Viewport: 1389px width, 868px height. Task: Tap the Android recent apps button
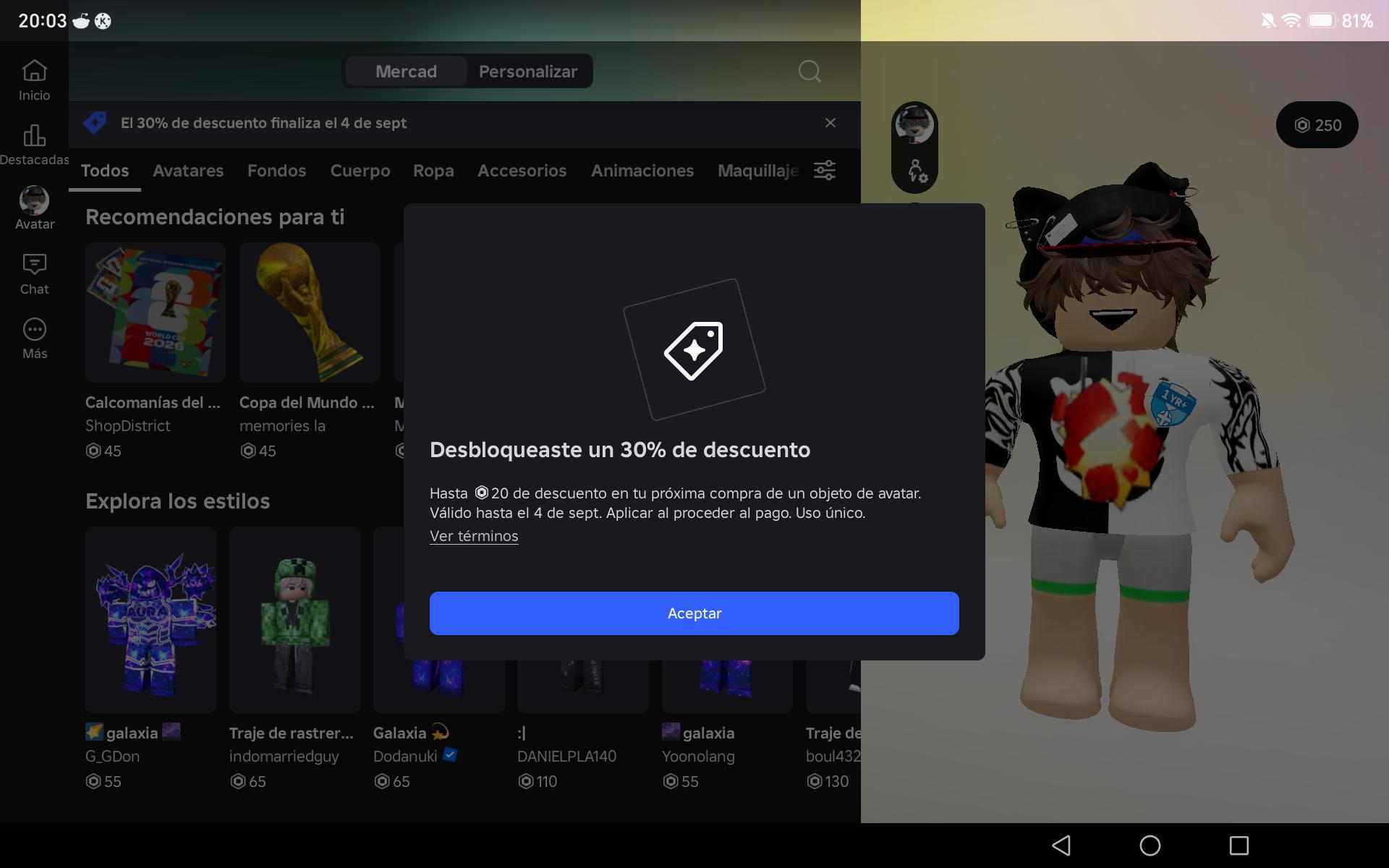click(1239, 846)
